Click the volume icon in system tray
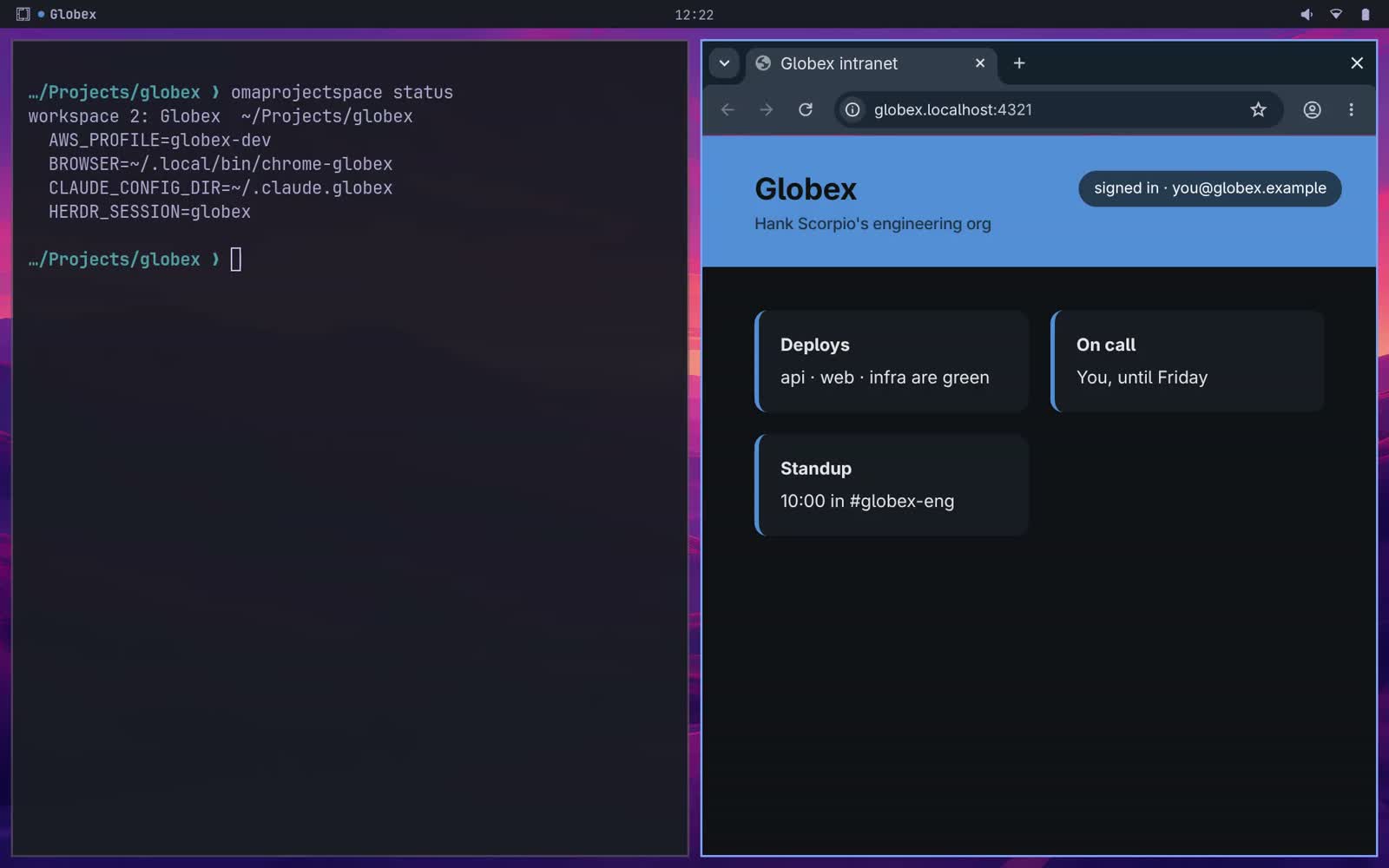Screen dimensions: 1389x868 [x=1306, y=14]
